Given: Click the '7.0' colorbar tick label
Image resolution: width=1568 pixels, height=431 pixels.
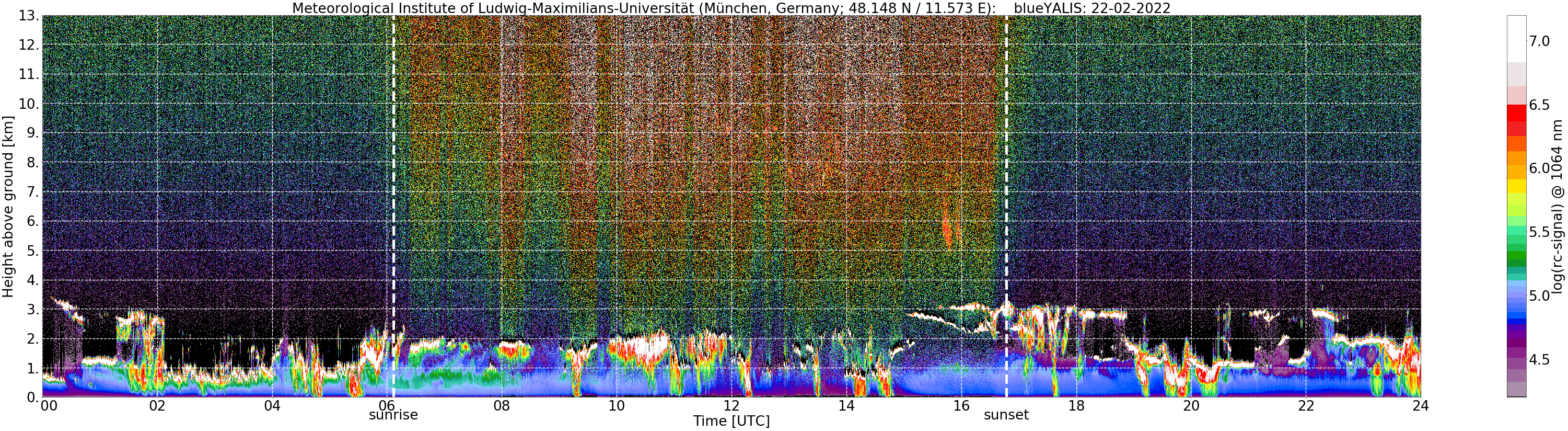Looking at the screenshot, I should click(x=1539, y=41).
